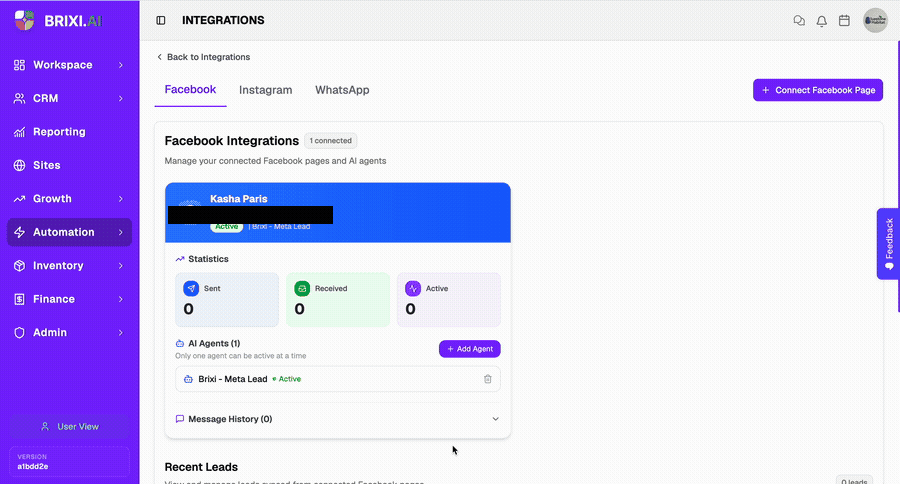Screen dimensions: 900x484
Task: Open the calendar icon in header
Action: click(x=844, y=21)
